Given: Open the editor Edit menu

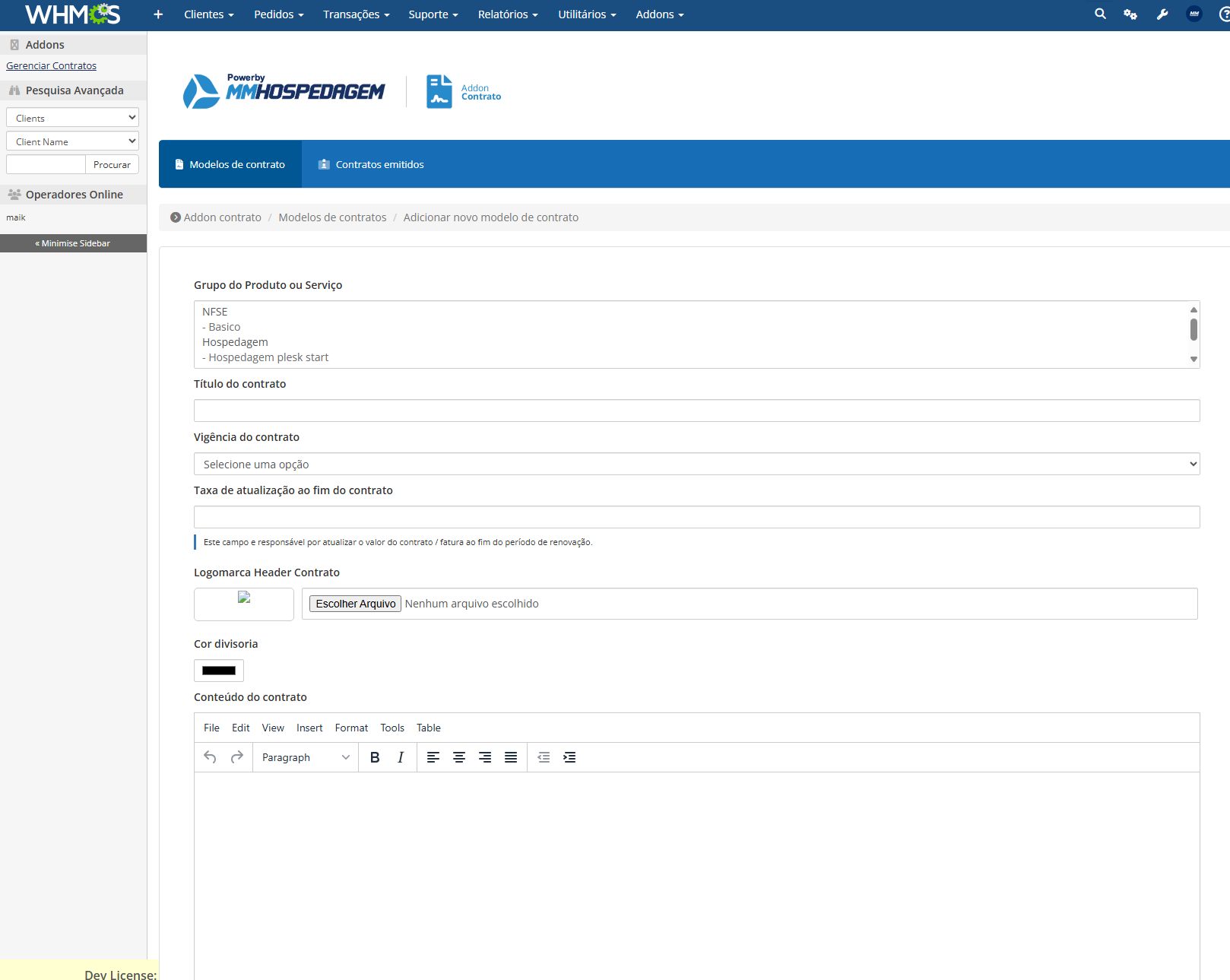Looking at the screenshot, I should point(241,728).
